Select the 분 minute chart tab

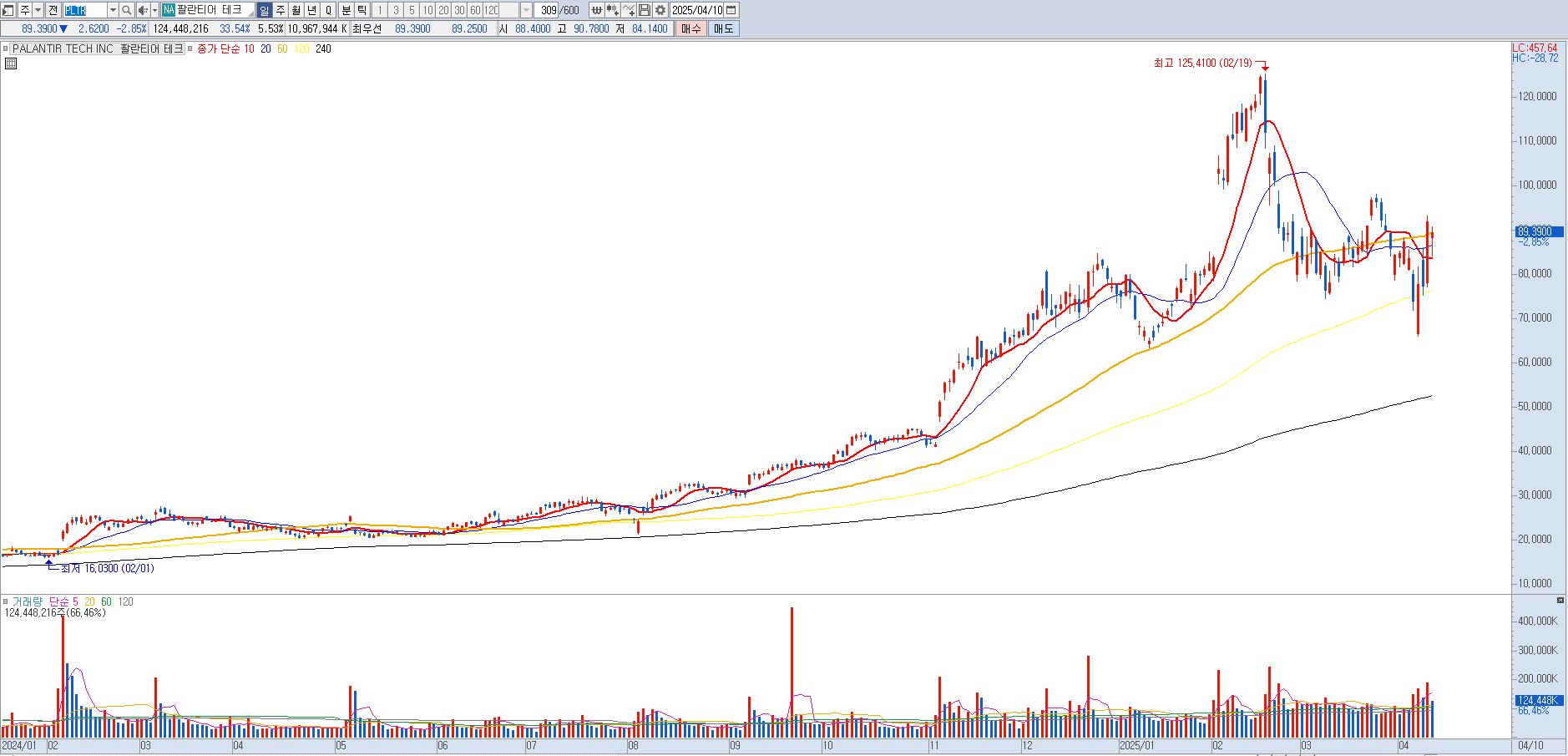tap(346, 10)
